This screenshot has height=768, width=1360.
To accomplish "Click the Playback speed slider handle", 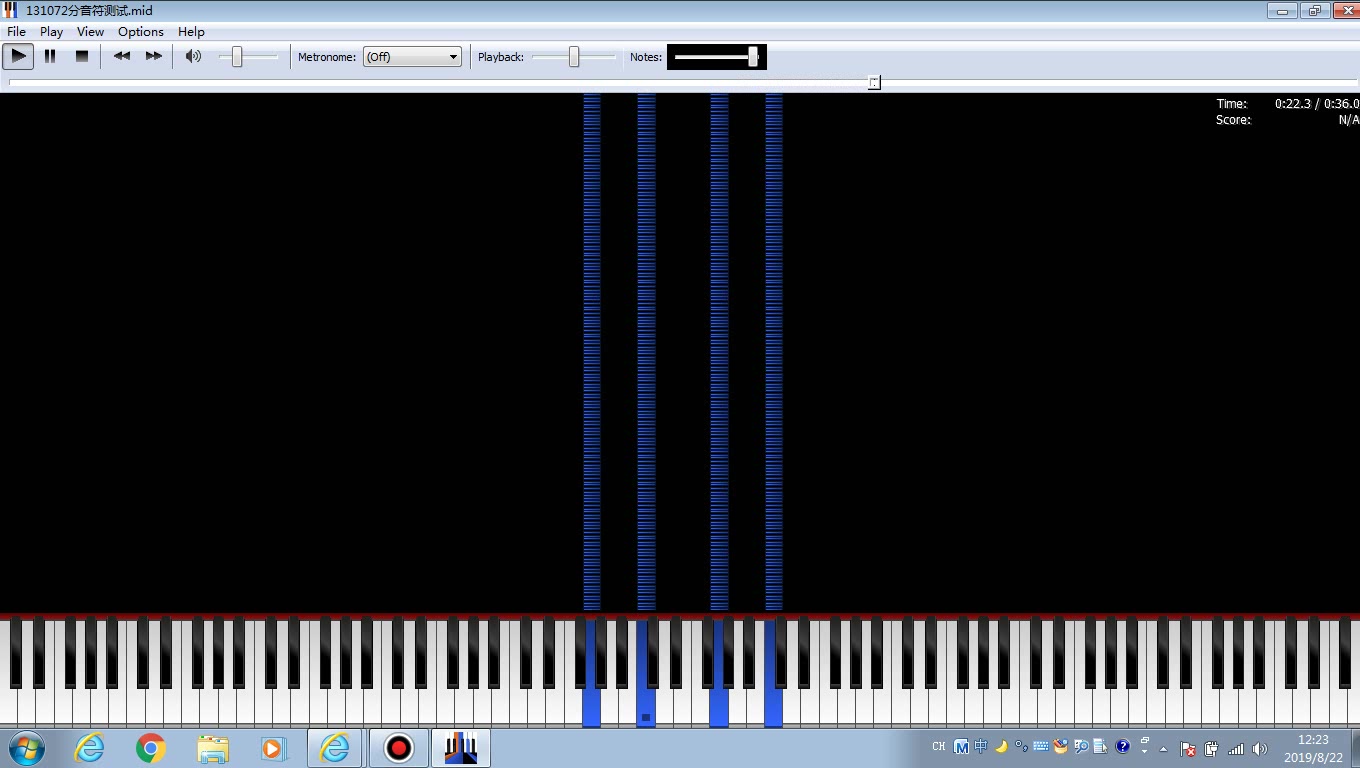I will point(574,57).
